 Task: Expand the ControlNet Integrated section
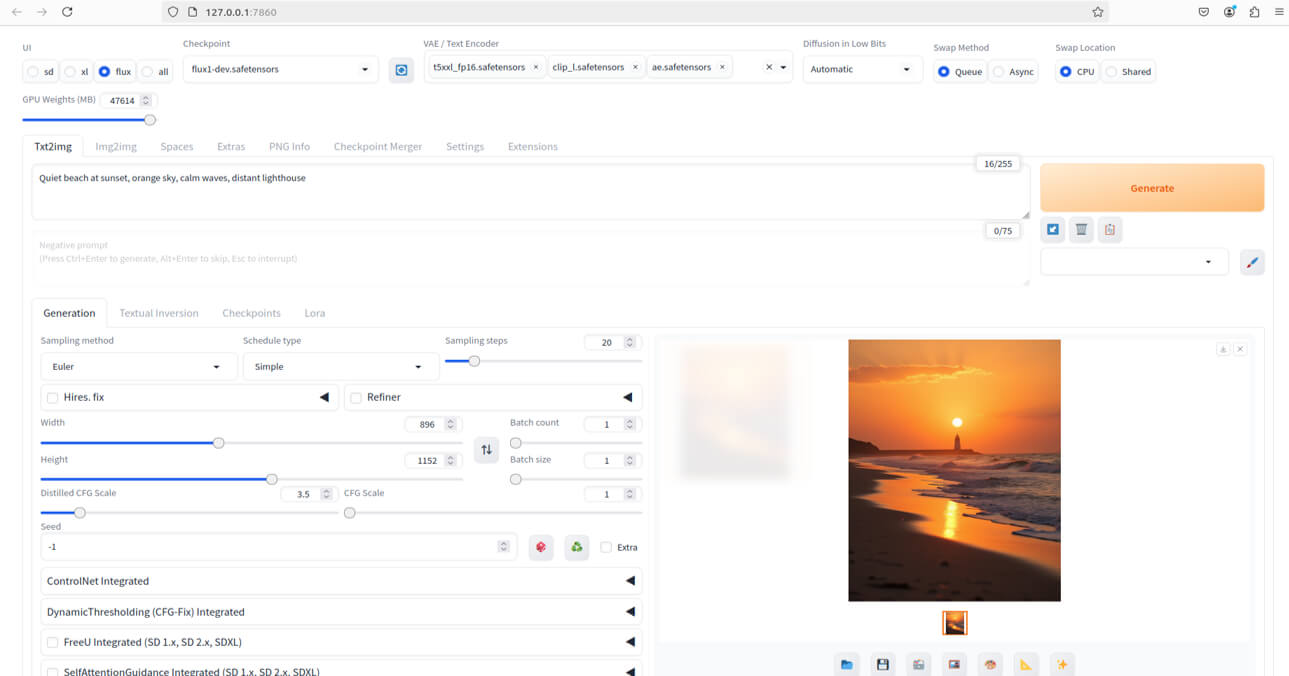pyautogui.click(x=341, y=581)
